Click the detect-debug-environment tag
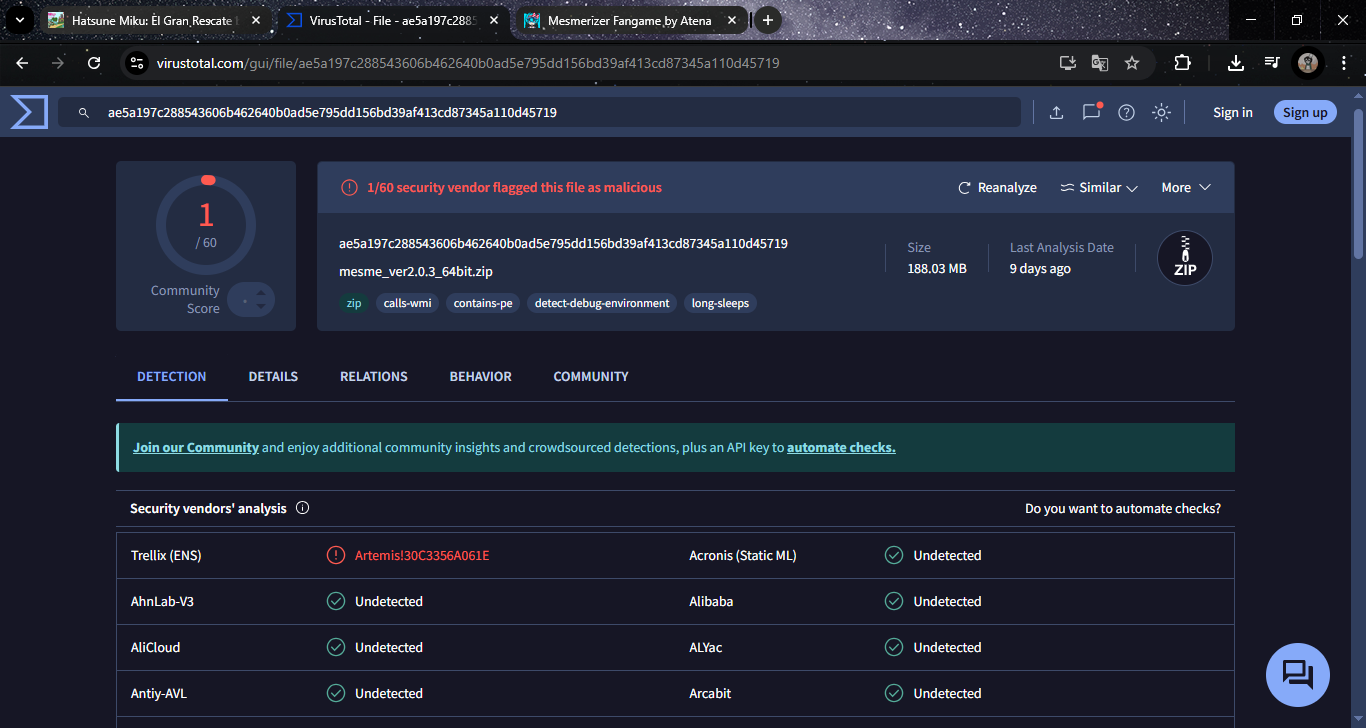 (x=602, y=303)
